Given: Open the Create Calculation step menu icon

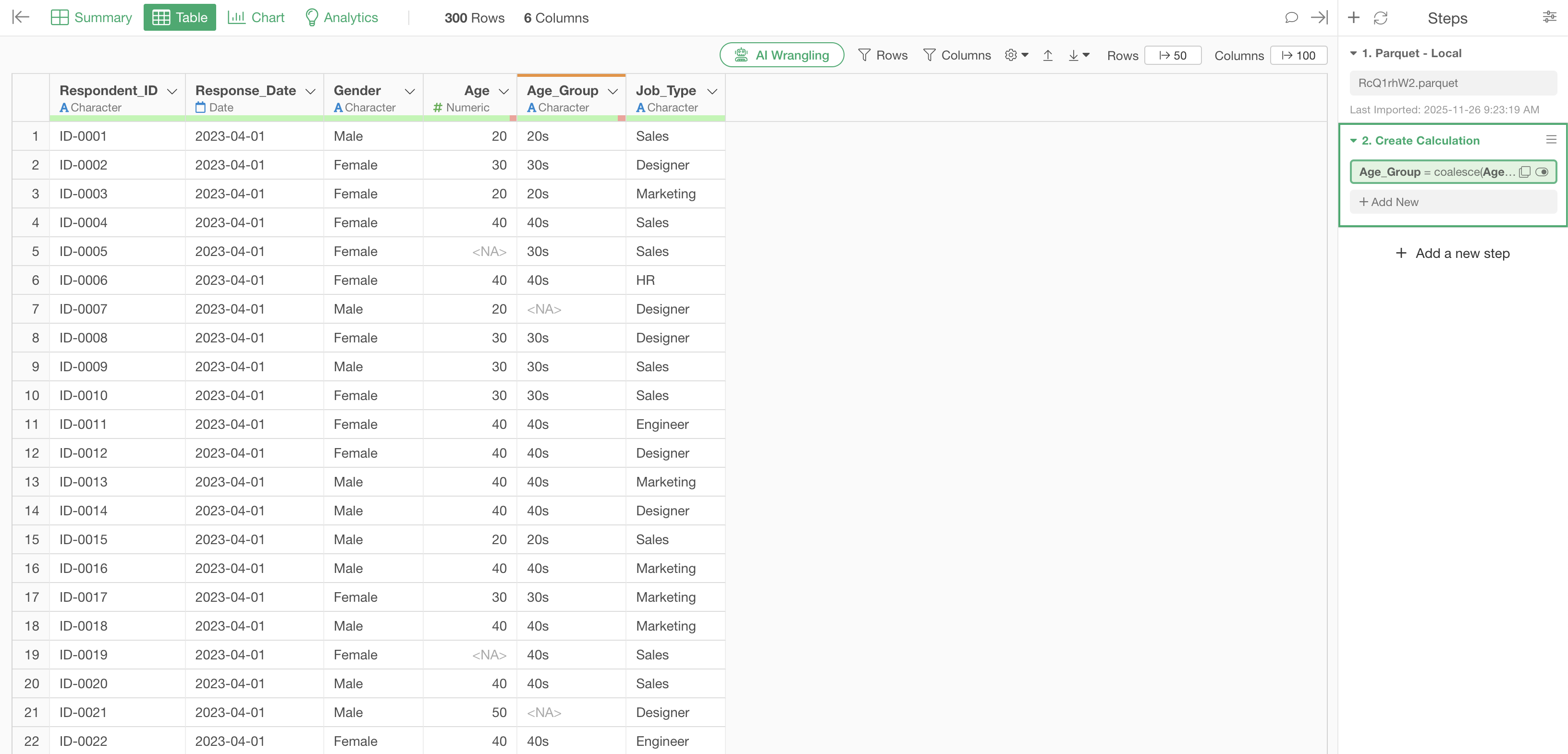Looking at the screenshot, I should point(1551,140).
